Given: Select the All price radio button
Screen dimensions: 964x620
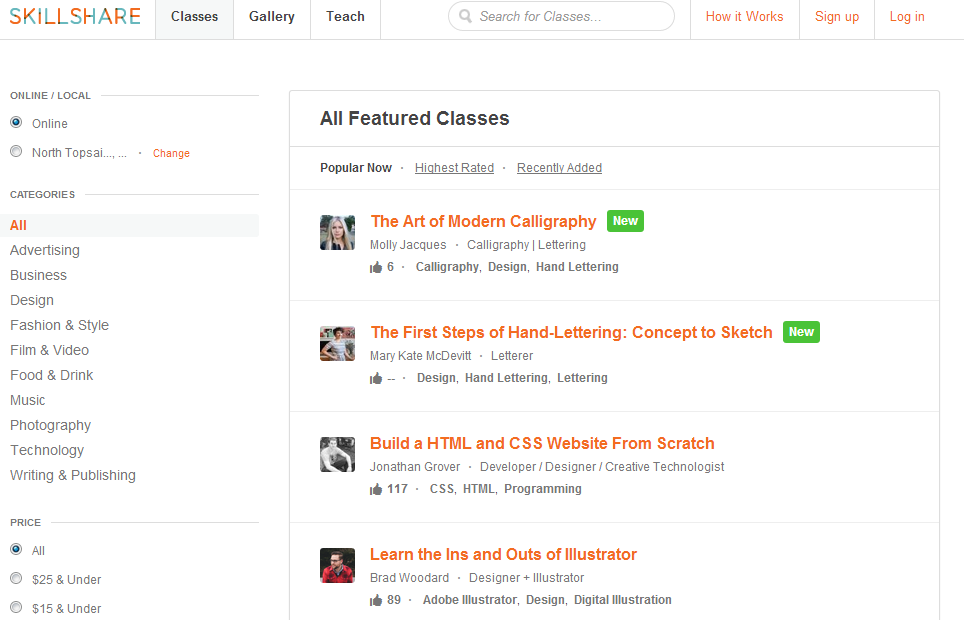Looking at the screenshot, I should [x=16, y=549].
